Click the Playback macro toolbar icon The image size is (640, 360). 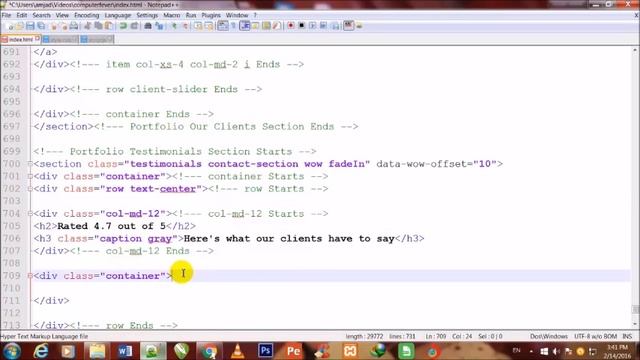tap(312, 26)
